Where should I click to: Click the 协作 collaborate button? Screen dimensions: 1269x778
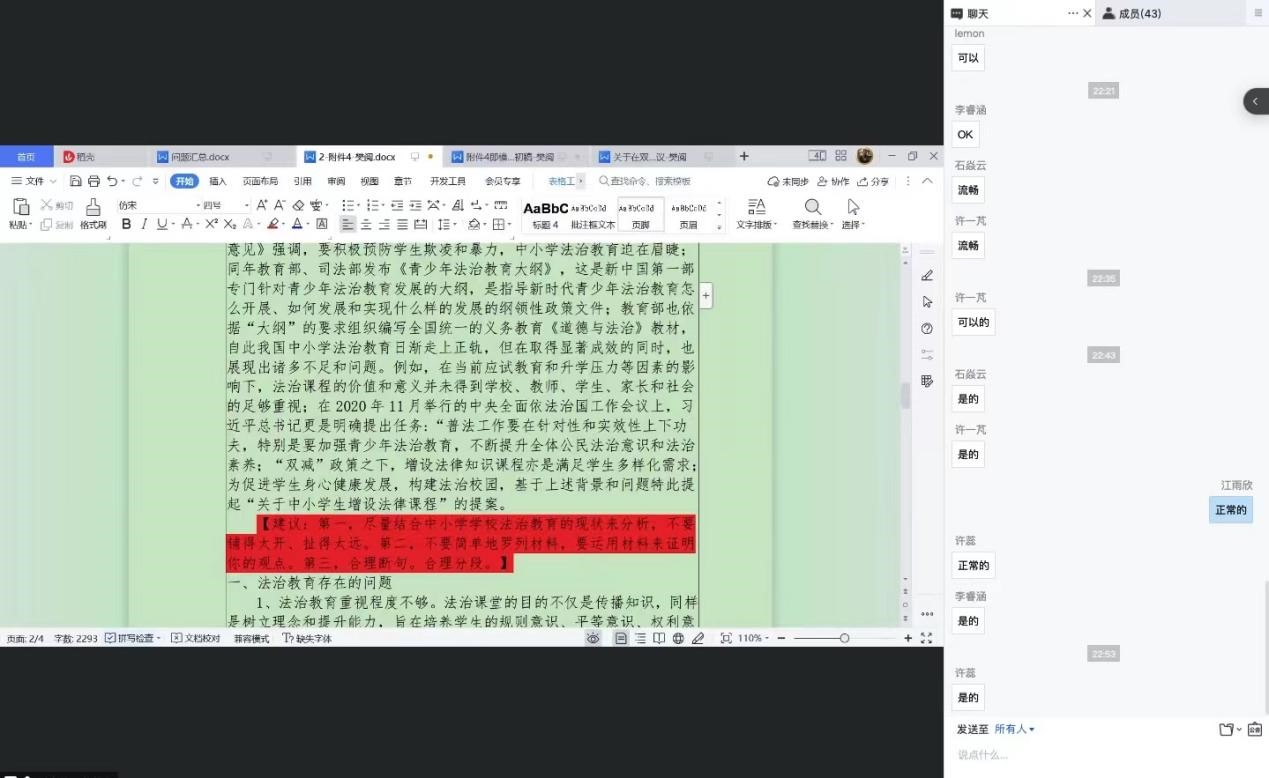833,181
